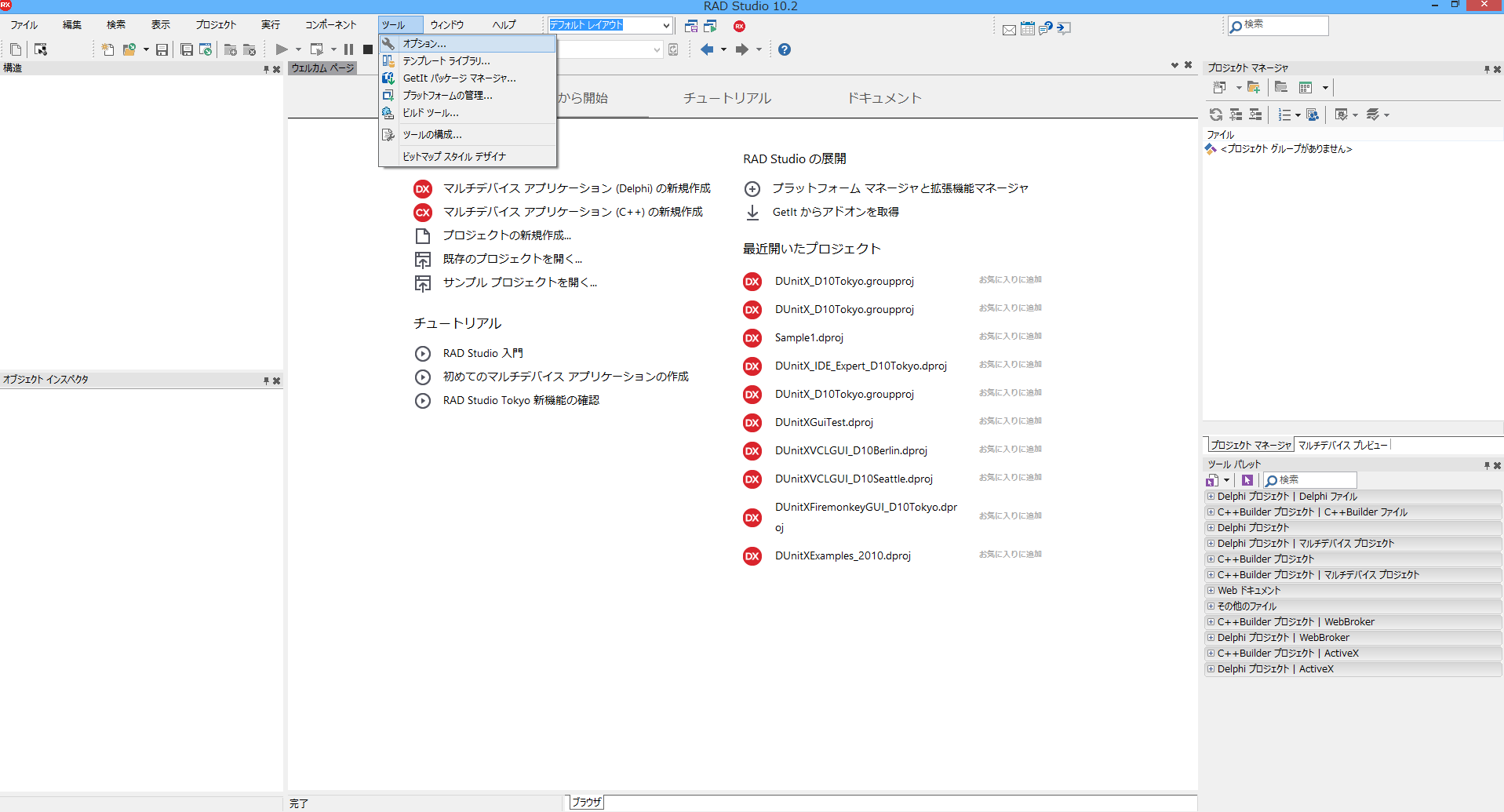Viewport: 1504px width, 812px height.
Task: Click the Save floppy disk icon
Action: click(x=162, y=49)
